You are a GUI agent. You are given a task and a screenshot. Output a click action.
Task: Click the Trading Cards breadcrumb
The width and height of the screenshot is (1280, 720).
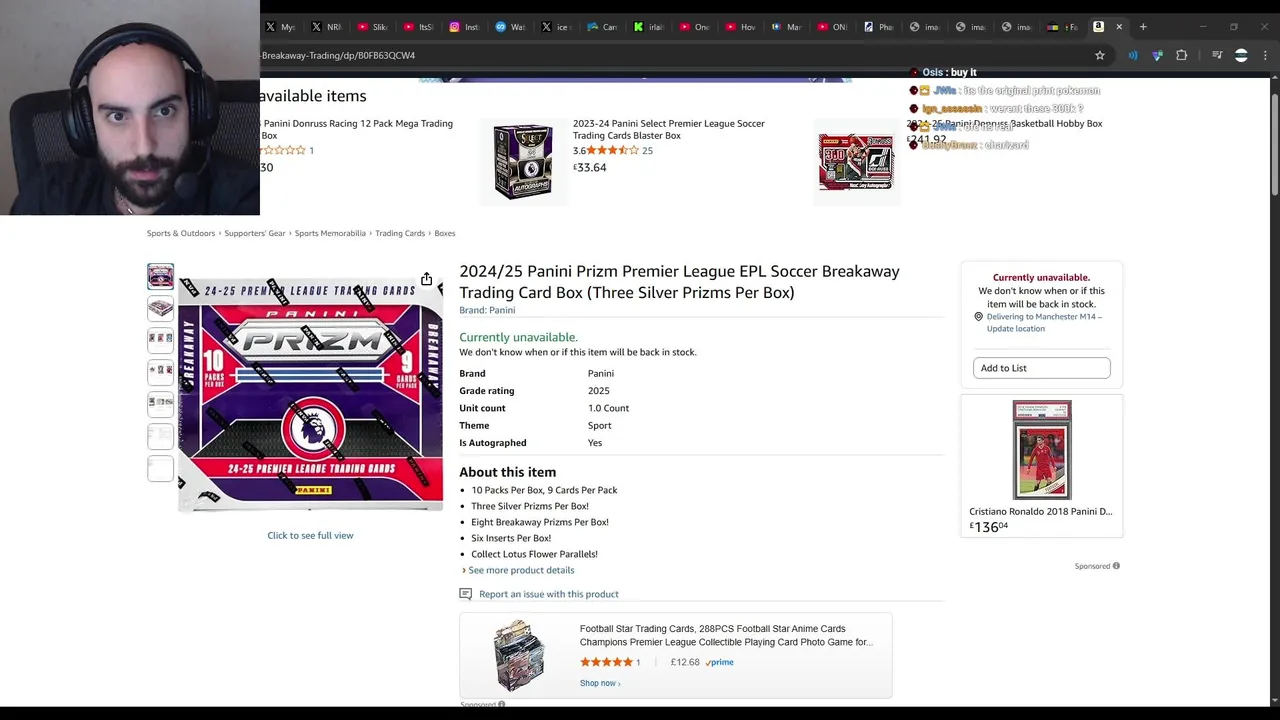tap(400, 233)
